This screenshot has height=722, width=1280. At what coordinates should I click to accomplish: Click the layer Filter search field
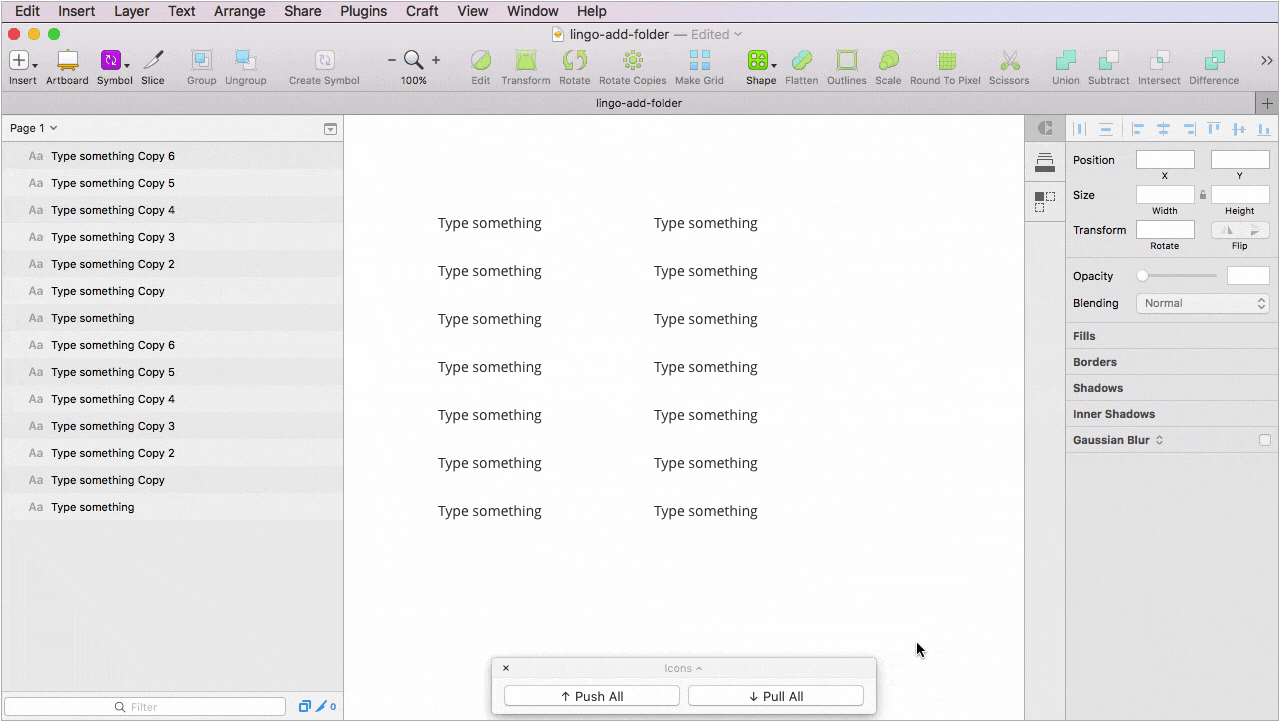(145, 707)
